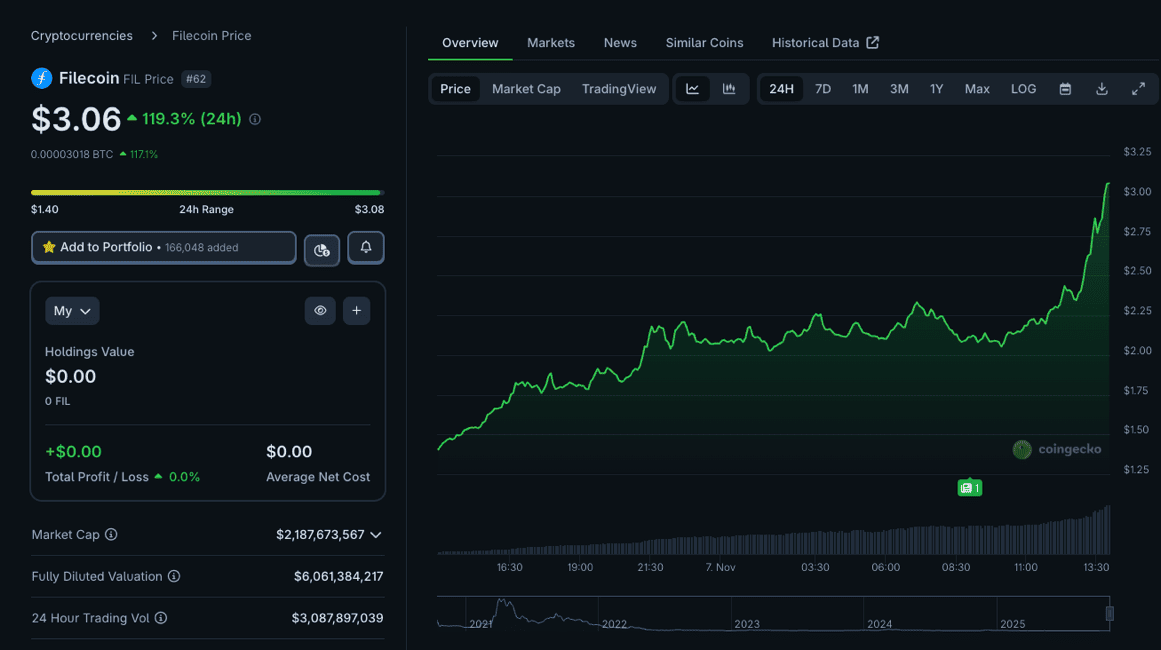Expand the chart to fullscreen
The height and width of the screenshot is (650, 1161).
[1138, 89]
